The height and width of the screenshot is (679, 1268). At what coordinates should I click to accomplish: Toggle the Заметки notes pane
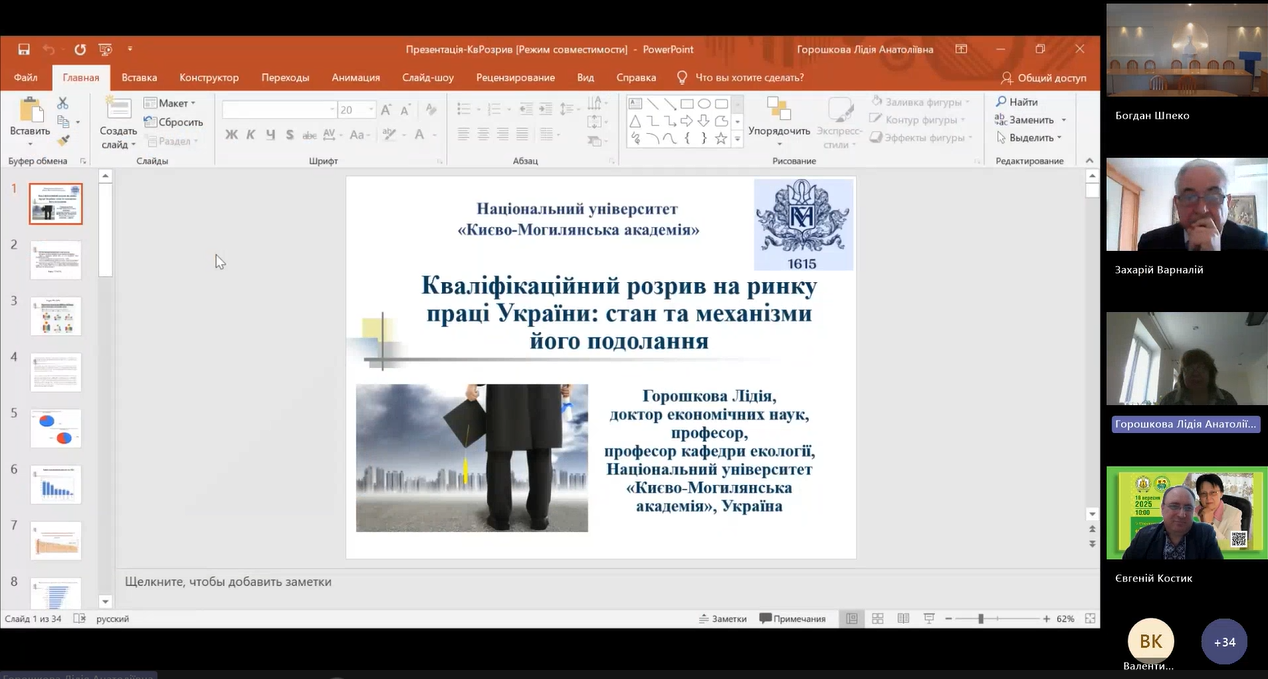pyautogui.click(x=722, y=619)
